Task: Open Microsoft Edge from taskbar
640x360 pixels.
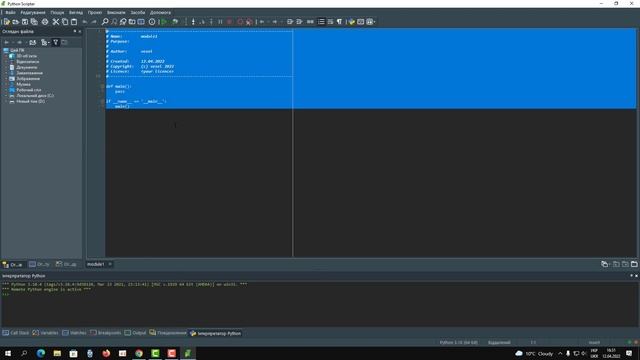Action: click(x=41, y=353)
